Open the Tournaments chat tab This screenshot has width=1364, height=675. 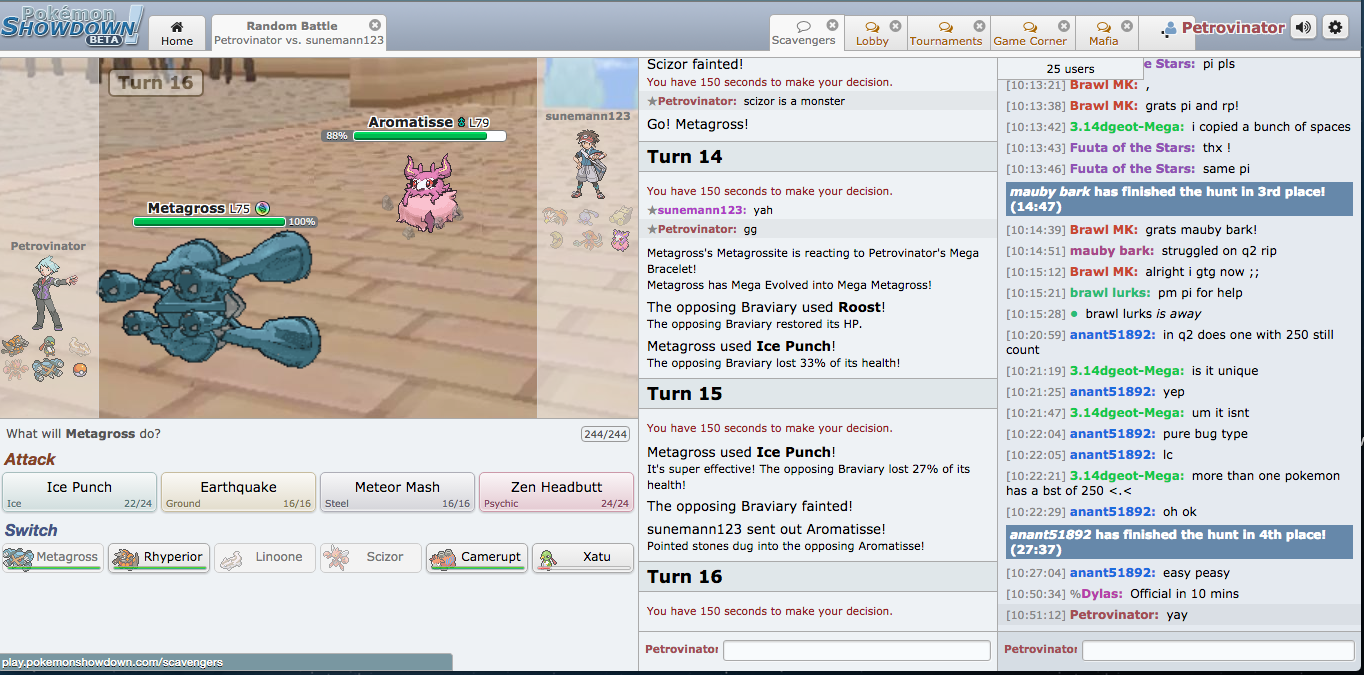click(x=946, y=33)
